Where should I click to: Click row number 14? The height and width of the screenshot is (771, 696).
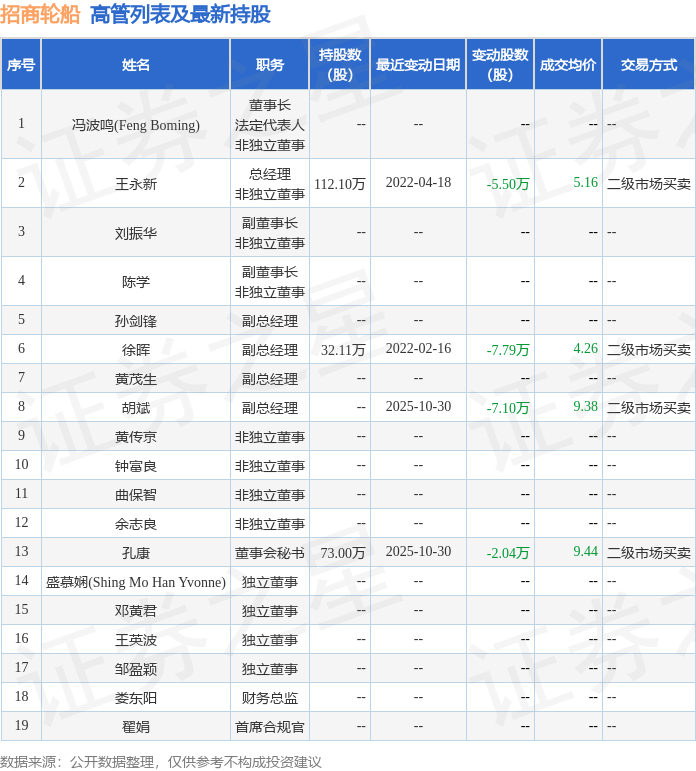point(21,580)
